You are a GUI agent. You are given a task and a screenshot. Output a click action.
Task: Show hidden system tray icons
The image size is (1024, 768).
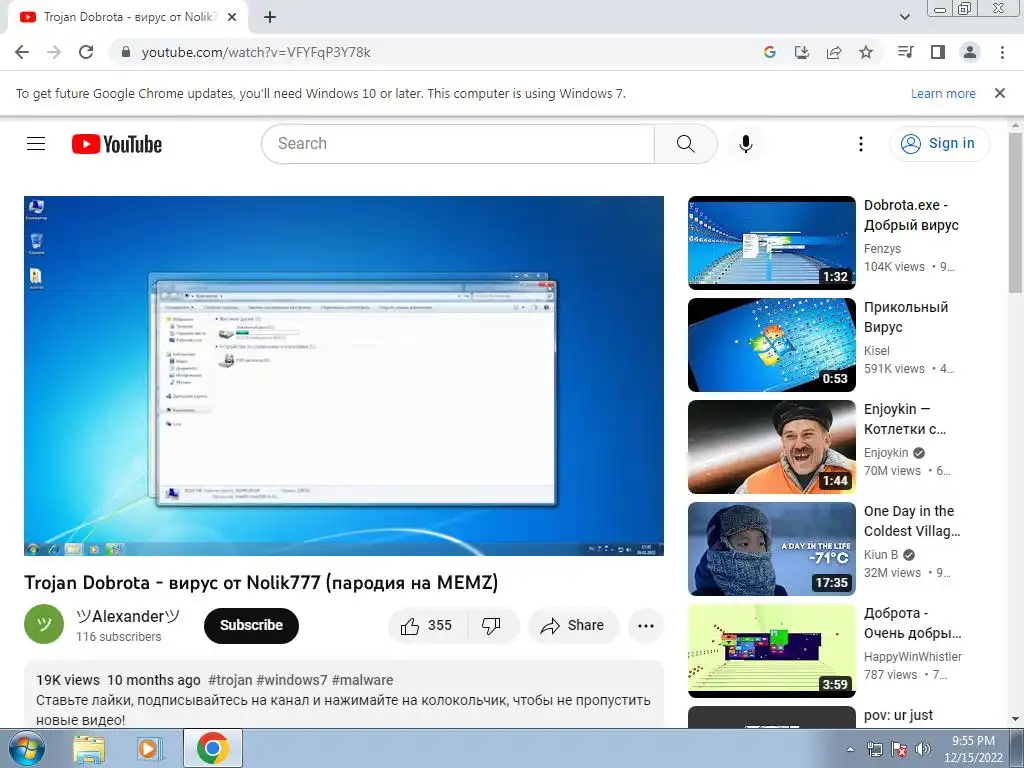[850, 749]
